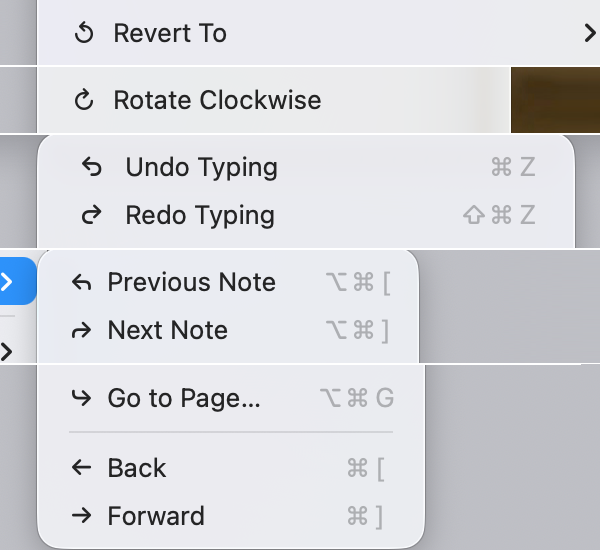600x550 pixels.
Task: Click the Next Note arrow icon
Action: [81, 331]
